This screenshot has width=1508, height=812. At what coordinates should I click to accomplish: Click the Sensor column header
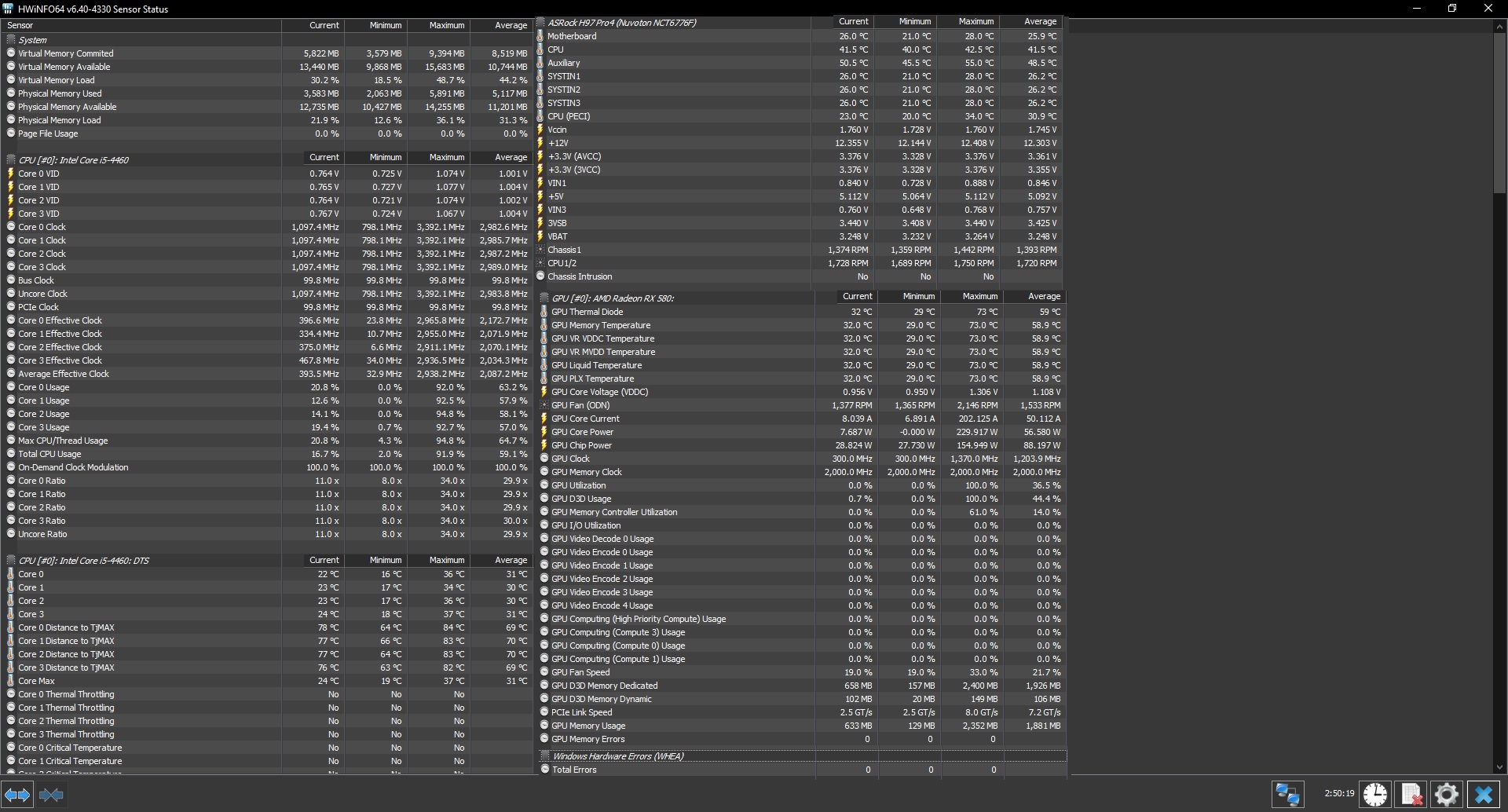pos(141,25)
